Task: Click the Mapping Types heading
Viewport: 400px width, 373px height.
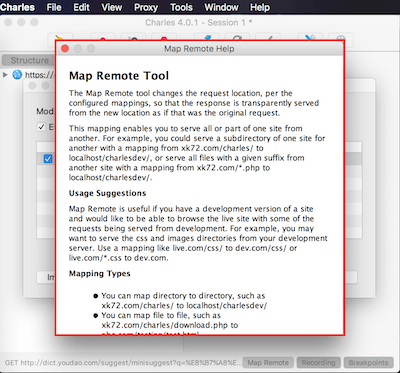Action: (x=99, y=274)
